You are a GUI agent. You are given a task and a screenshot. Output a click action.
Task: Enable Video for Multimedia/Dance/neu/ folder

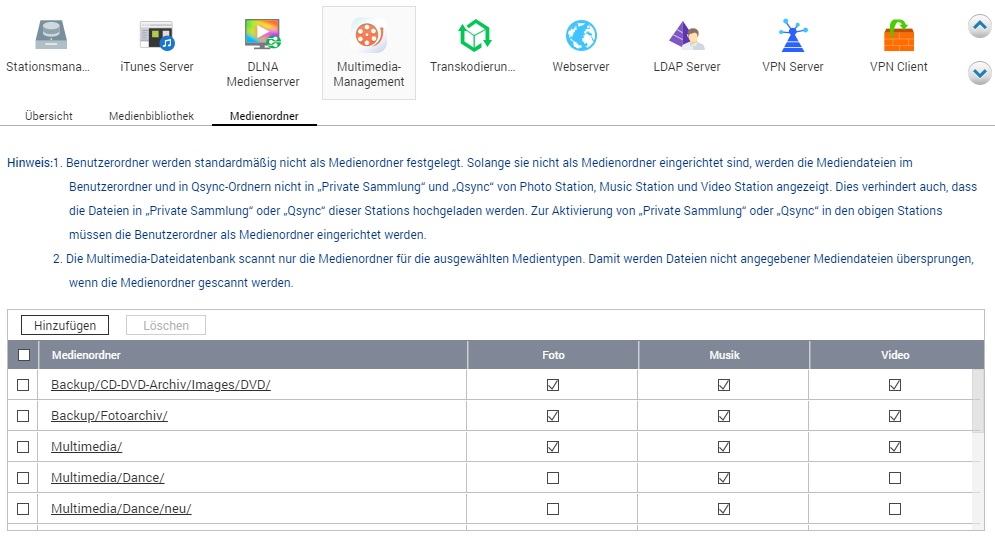(x=895, y=509)
